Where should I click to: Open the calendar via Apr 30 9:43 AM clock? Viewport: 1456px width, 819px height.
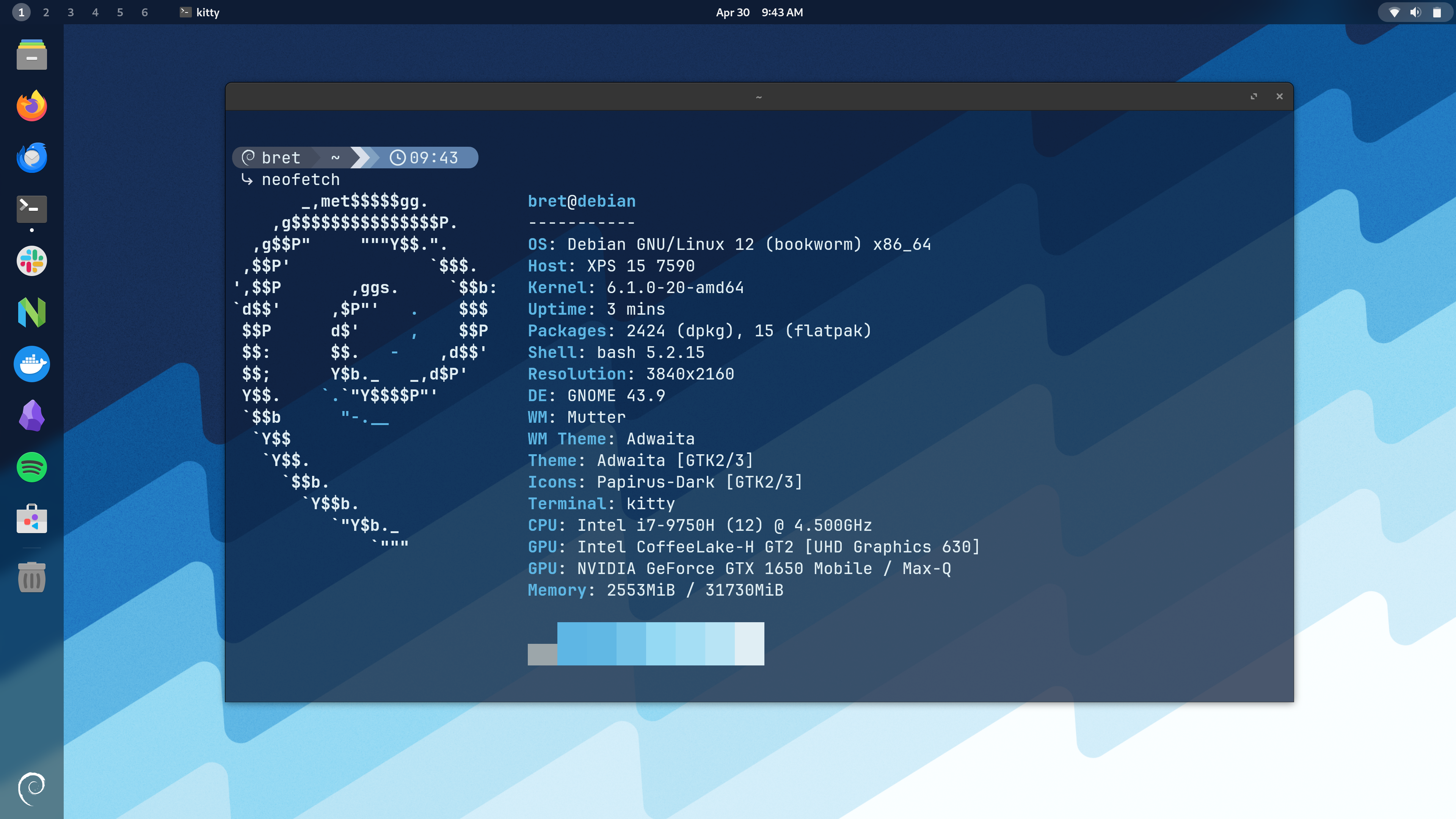(759, 13)
